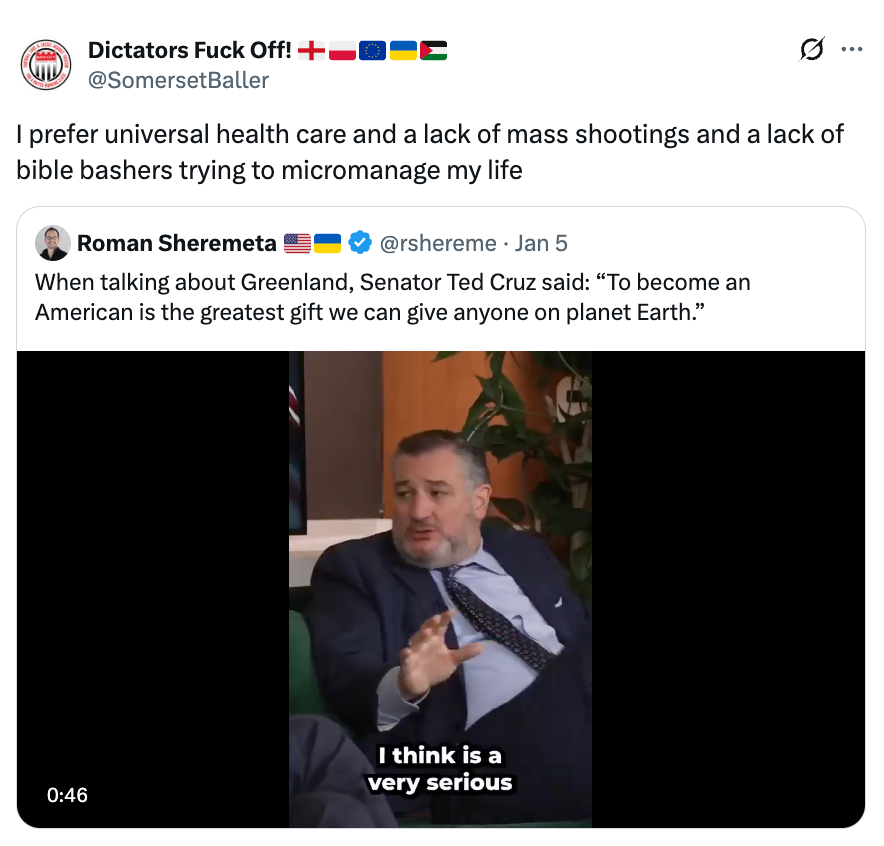Viewport: 884px width, 846px height.
Task: Click the US flag next to Roman Sheremeta
Action: pos(298,243)
